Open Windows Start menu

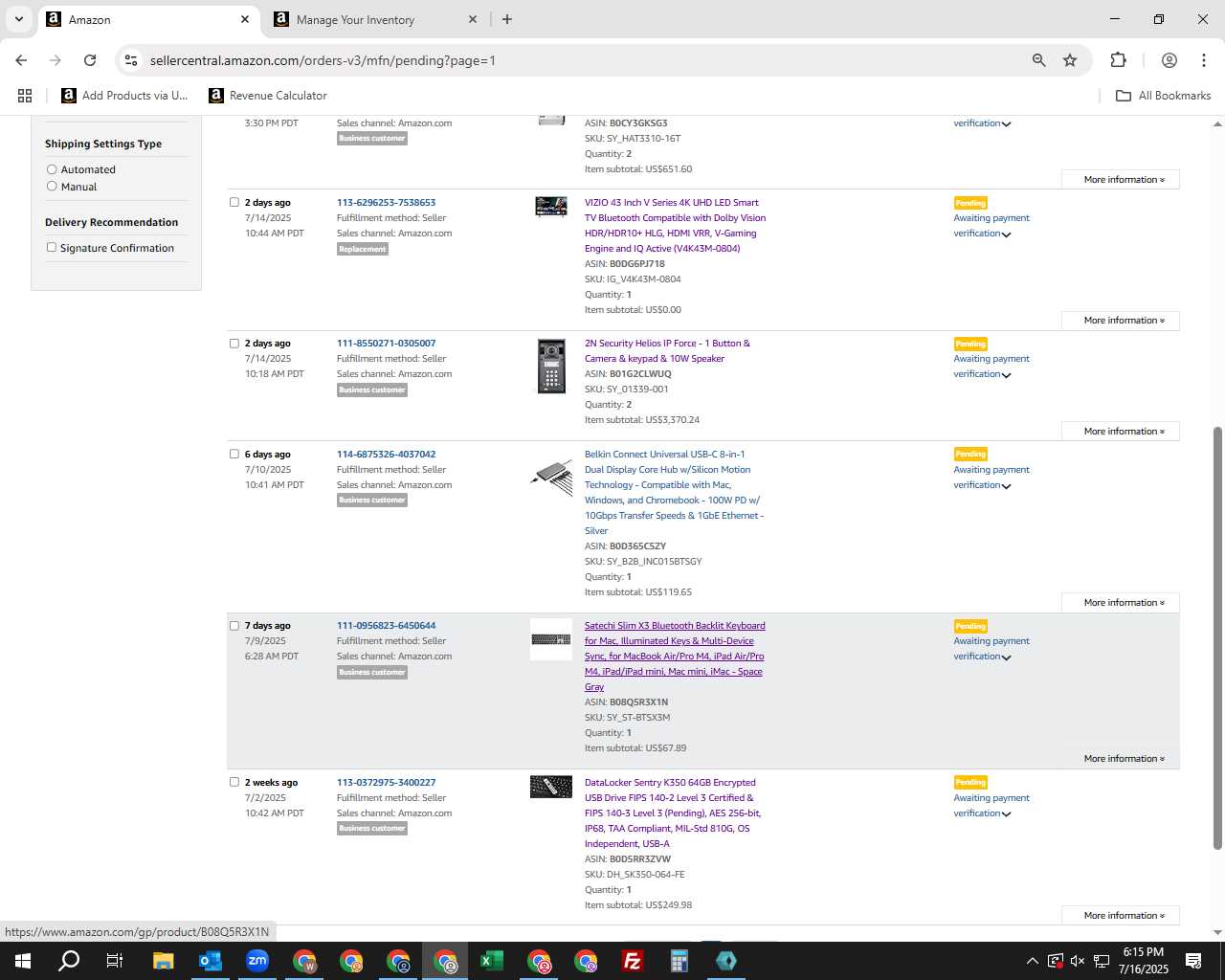coord(23,961)
